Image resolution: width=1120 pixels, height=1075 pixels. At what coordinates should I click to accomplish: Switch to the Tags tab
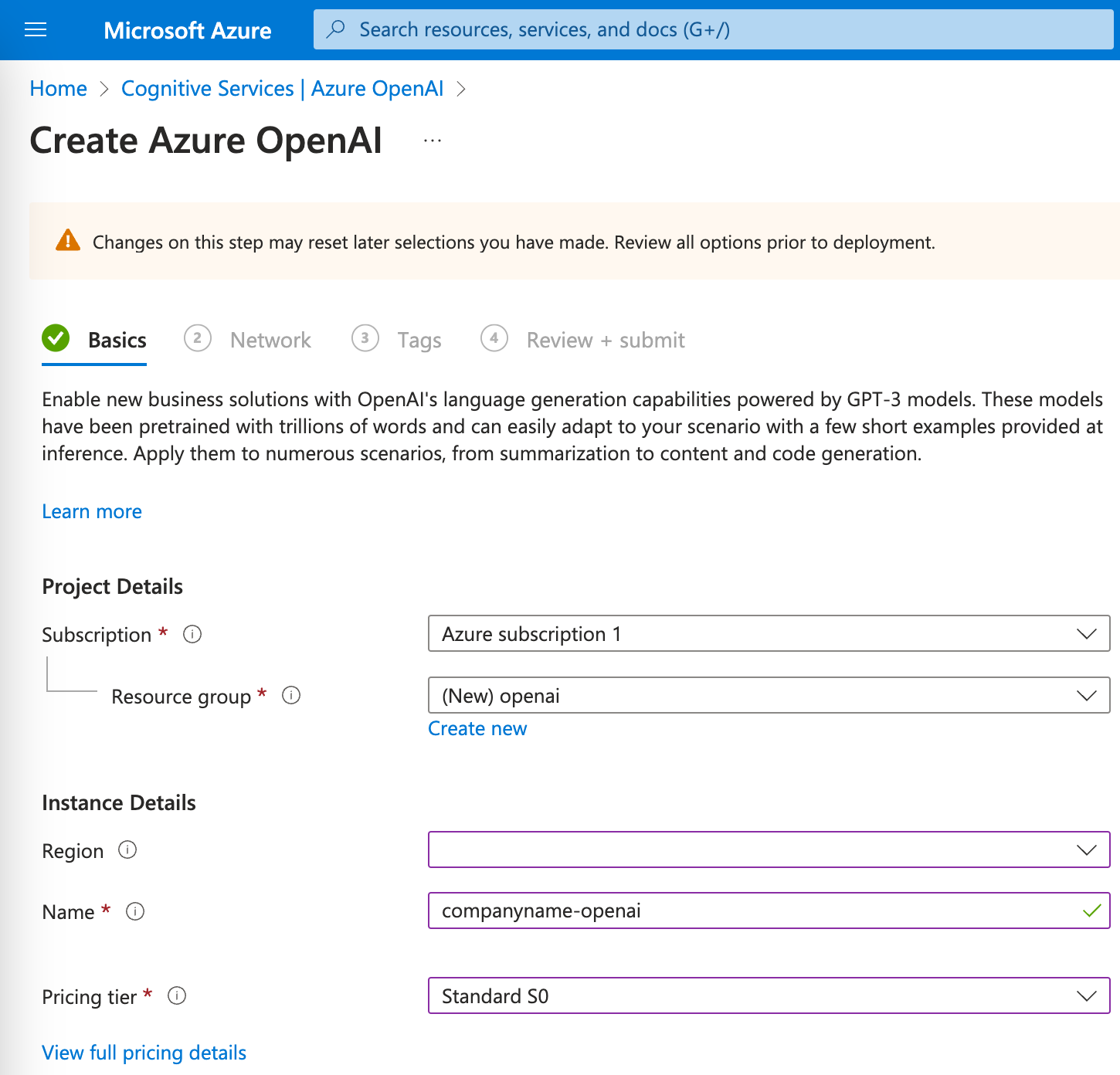tap(419, 340)
